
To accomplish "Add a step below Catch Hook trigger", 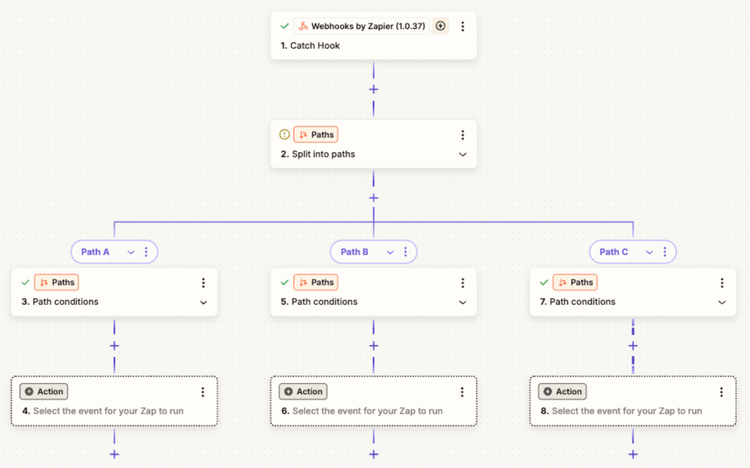I will click(374, 89).
